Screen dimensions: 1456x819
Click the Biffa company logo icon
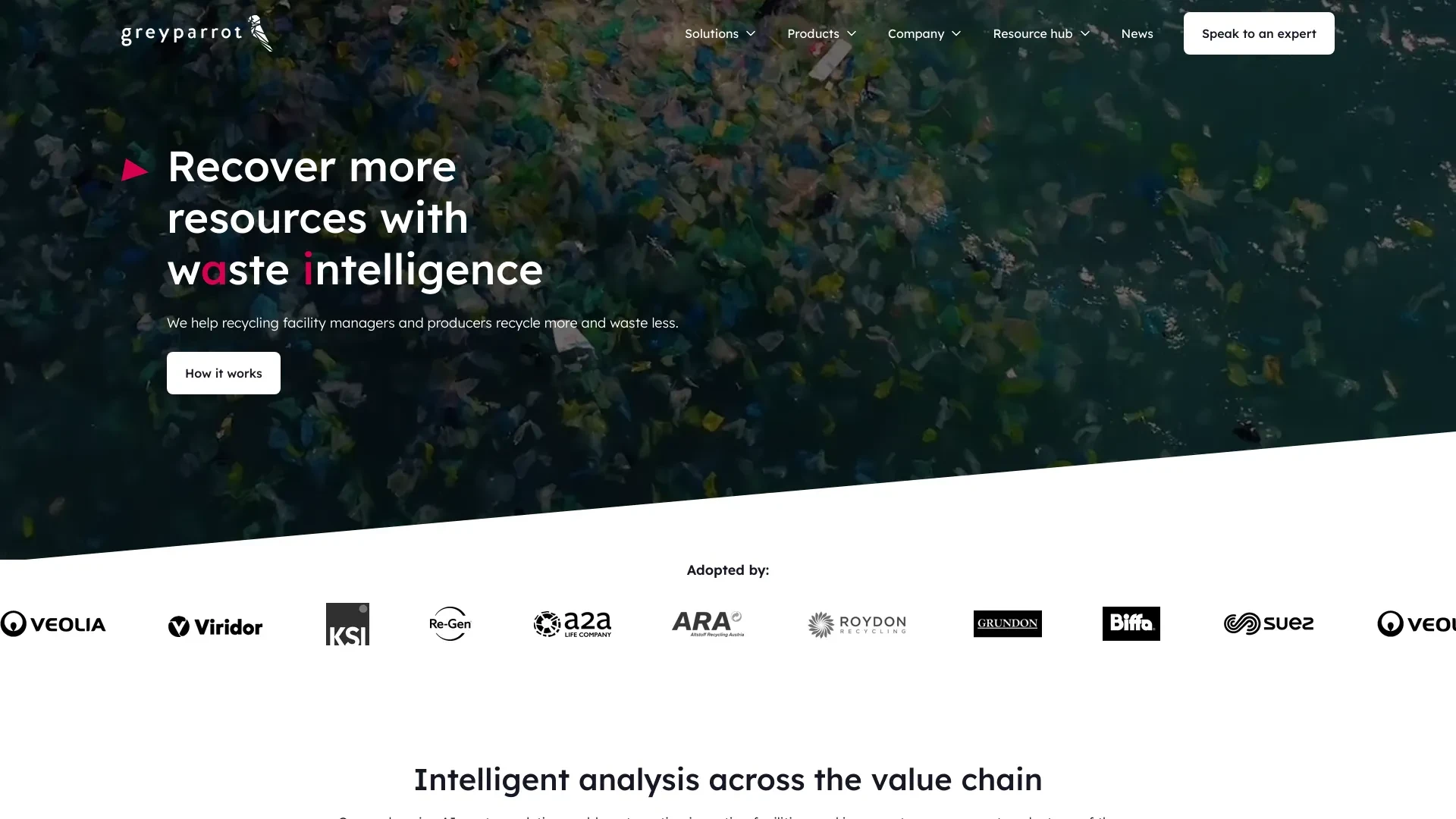pyautogui.click(x=1131, y=623)
